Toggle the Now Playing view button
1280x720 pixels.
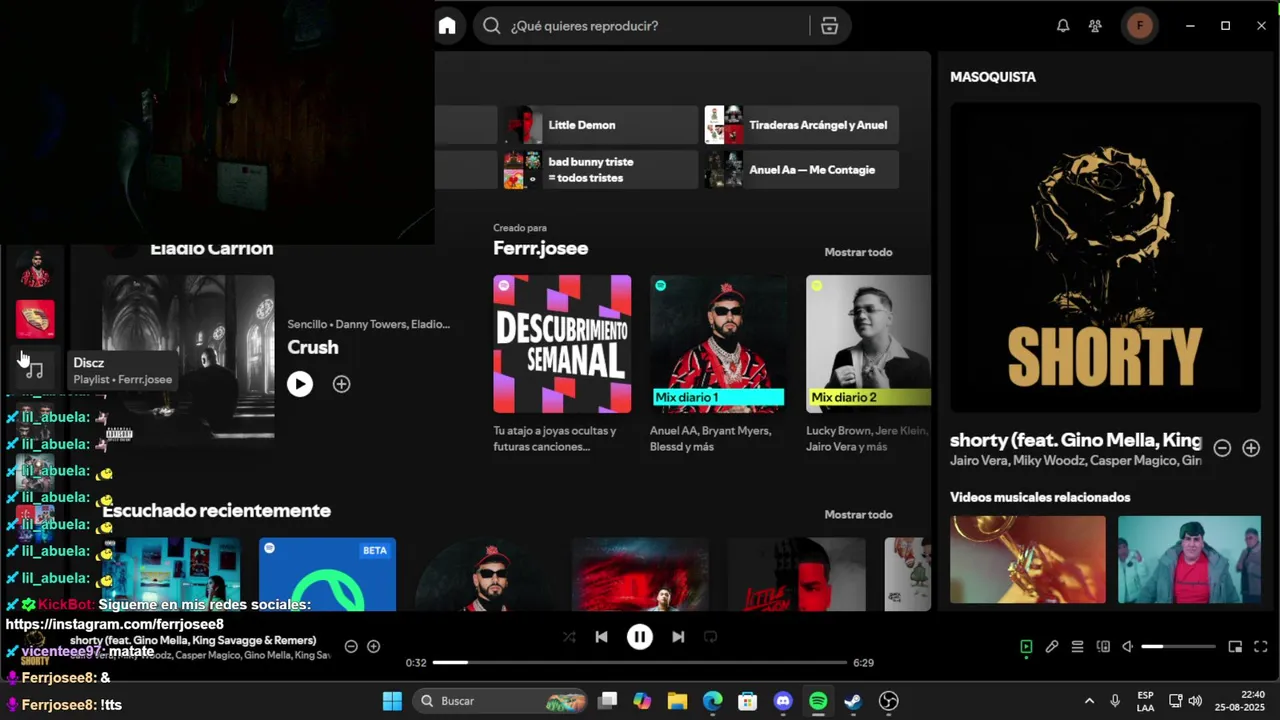[1026, 647]
